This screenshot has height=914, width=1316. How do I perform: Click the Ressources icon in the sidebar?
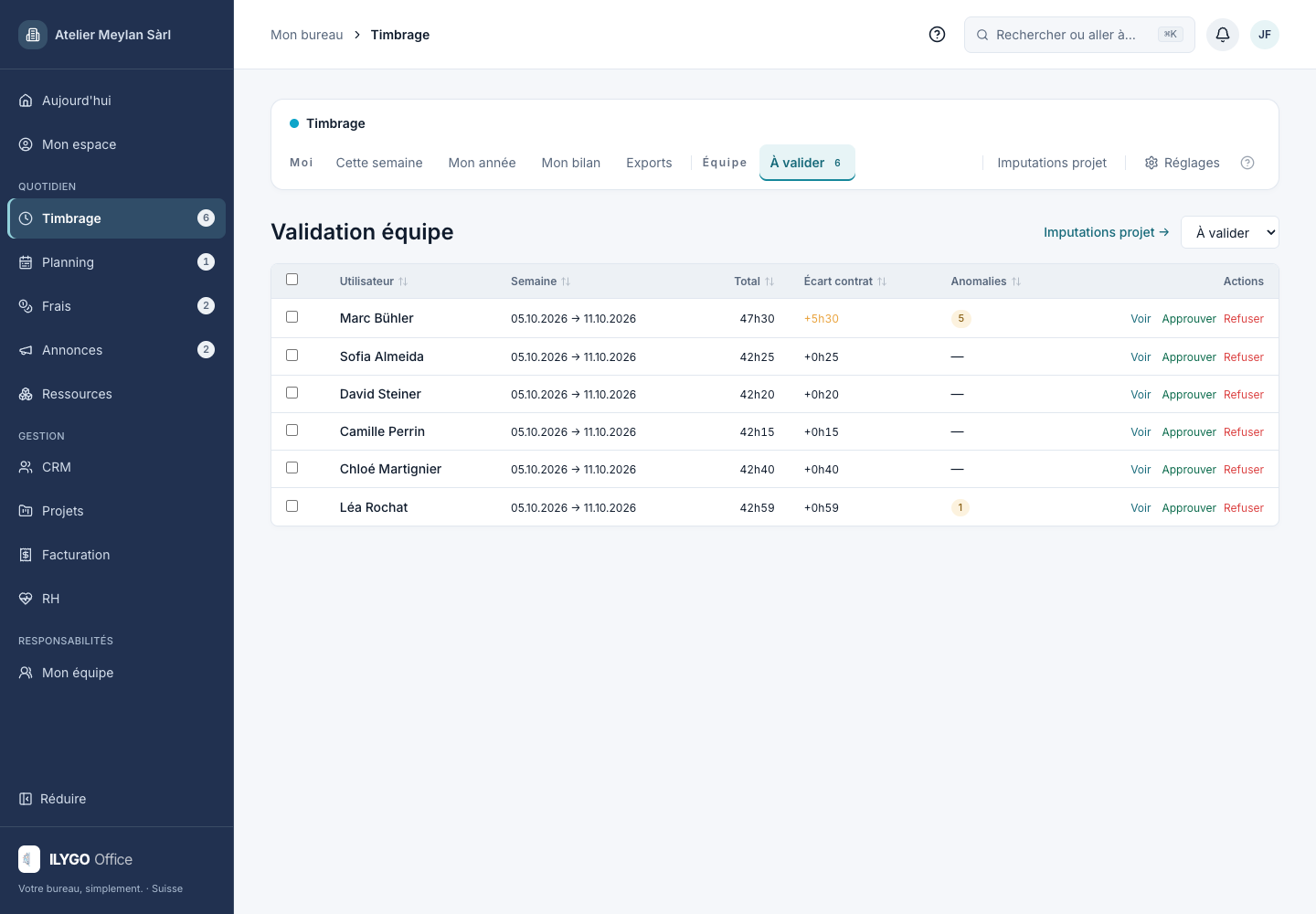(x=26, y=394)
